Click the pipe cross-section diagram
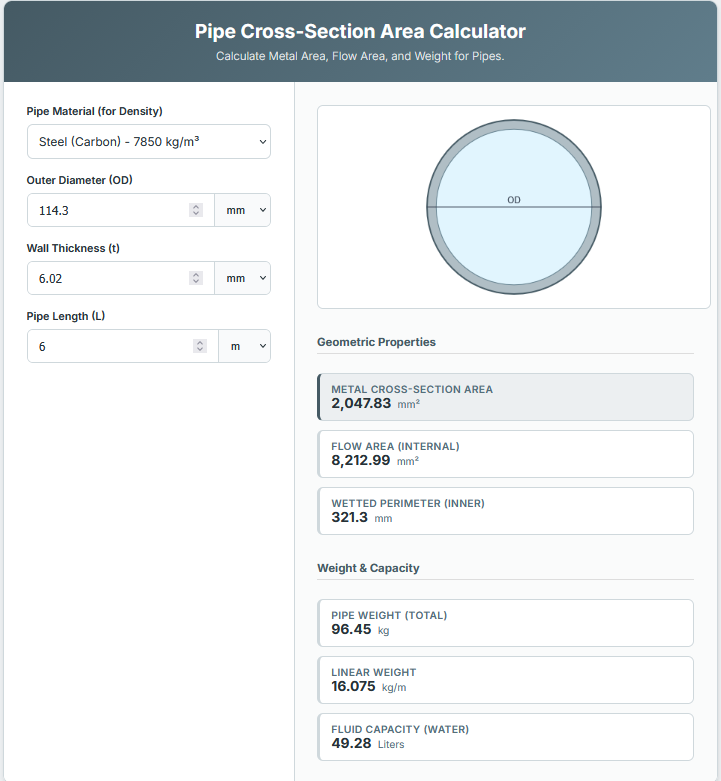Screen dimensions: 721x781 tap(514, 240)
